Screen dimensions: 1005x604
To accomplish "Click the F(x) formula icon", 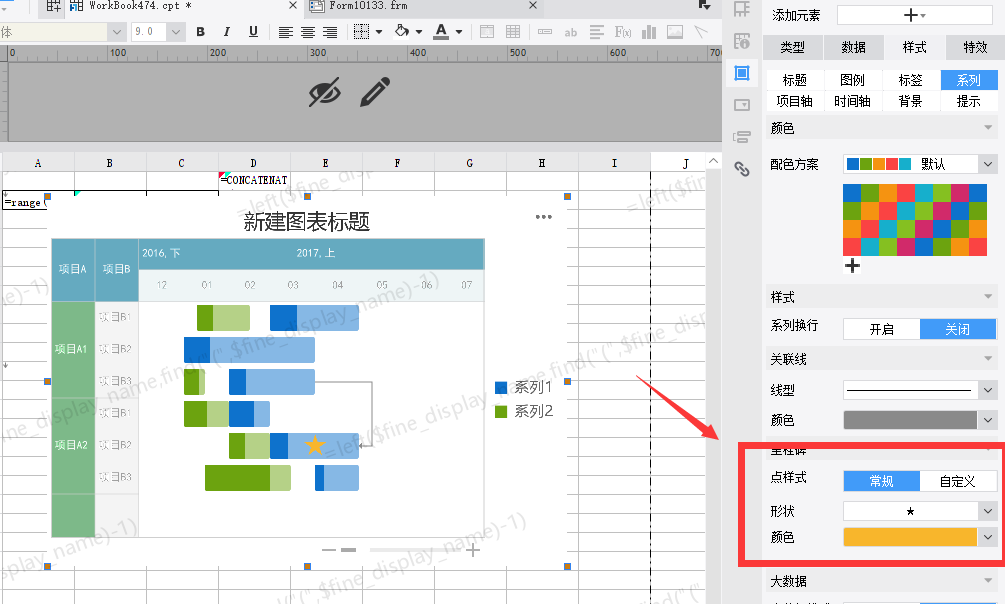I will tap(622, 32).
